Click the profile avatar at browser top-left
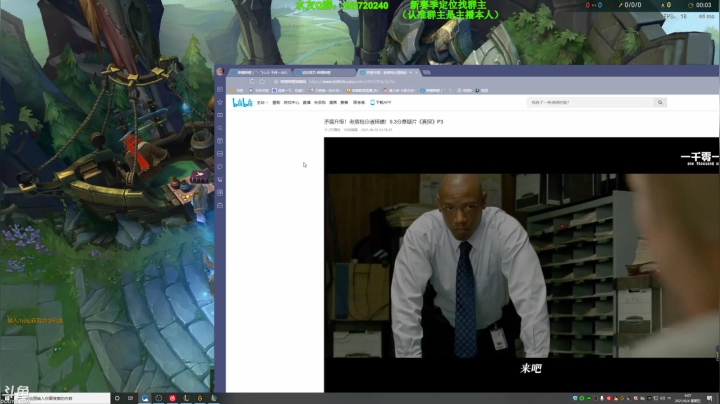The image size is (720, 404). [x=220, y=72]
